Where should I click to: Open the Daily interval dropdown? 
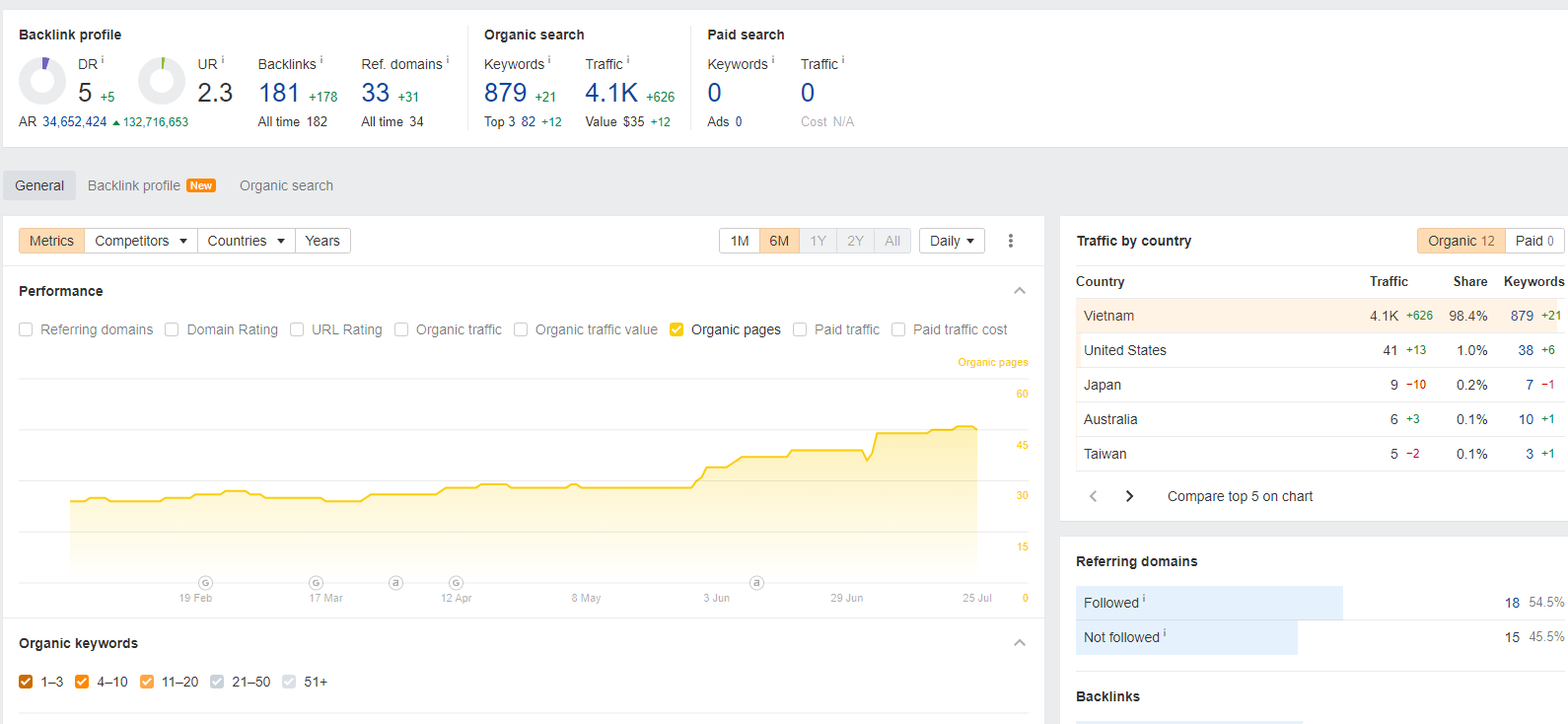coord(952,241)
